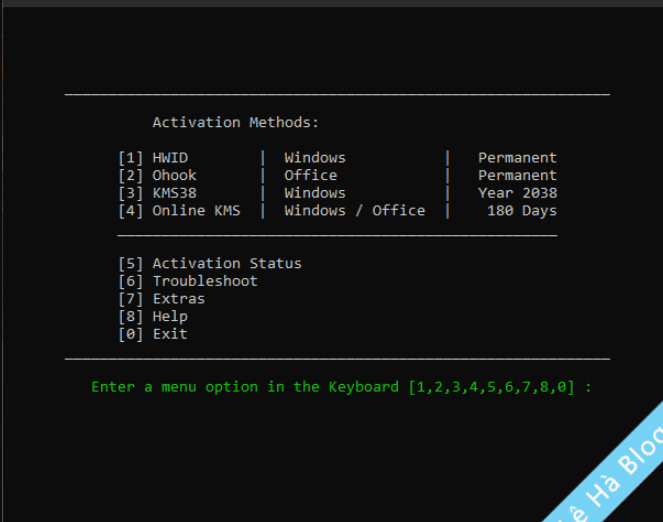Choose the [4] Online KMS entry
Image resolution: width=663 pixels, height=522 pixels.
tap(179, 211)
